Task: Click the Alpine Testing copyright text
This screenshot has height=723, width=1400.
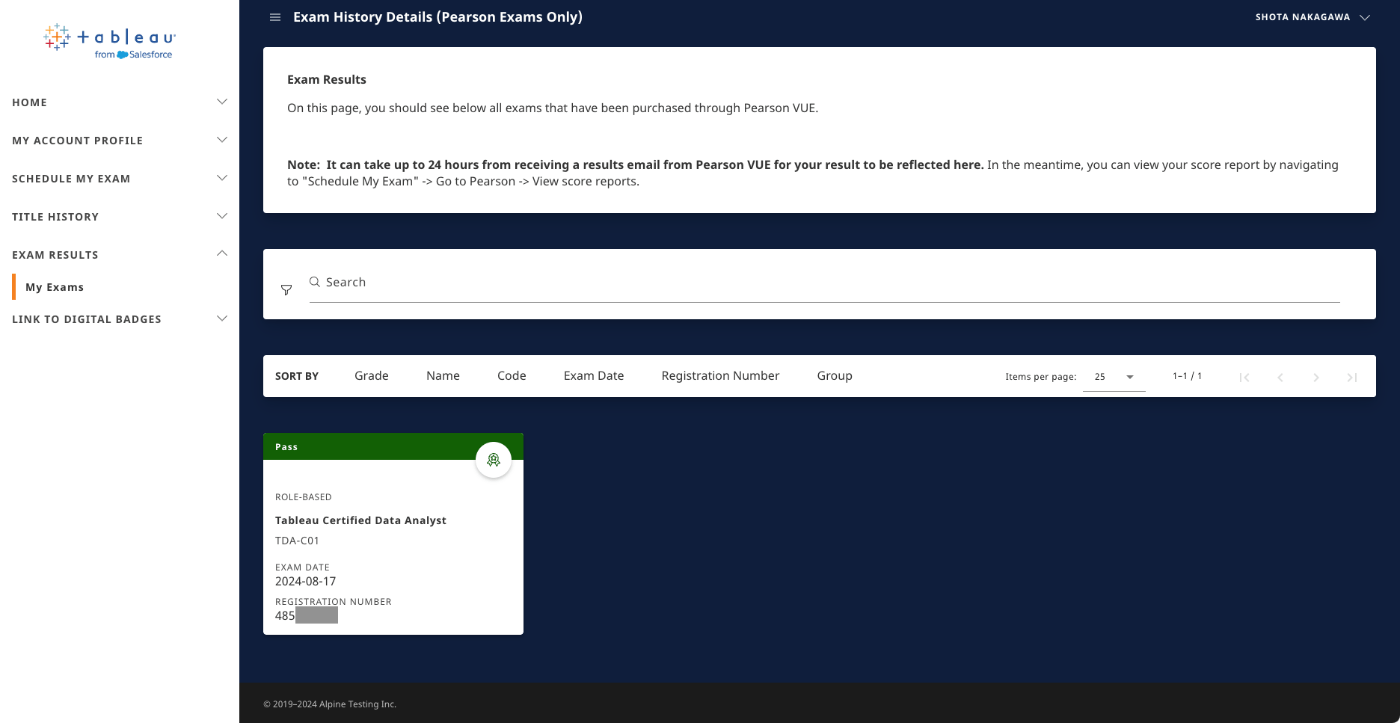Action: click(x=330, y=704)
